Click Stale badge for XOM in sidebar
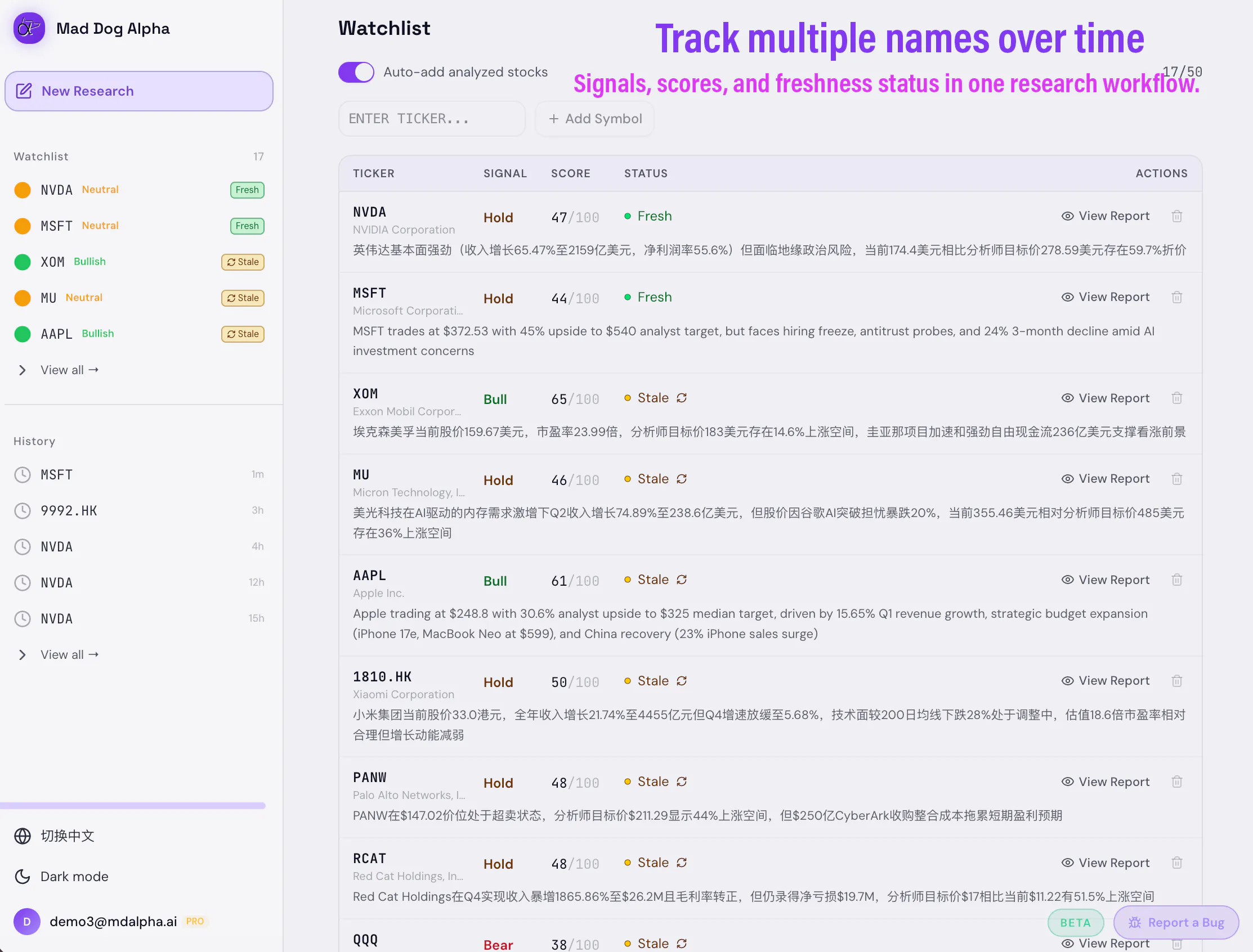 243,262
